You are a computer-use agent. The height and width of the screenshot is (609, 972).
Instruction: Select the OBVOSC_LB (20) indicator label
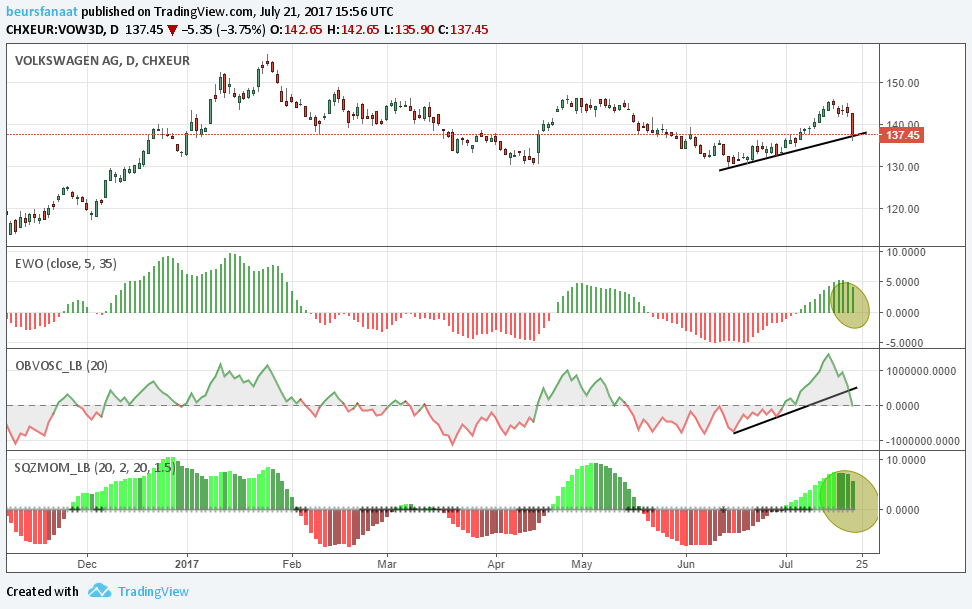[61, 365]
